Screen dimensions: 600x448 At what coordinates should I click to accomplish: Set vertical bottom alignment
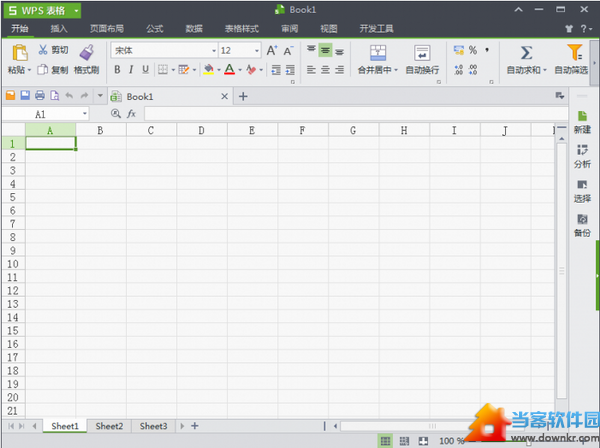(339, 50)
